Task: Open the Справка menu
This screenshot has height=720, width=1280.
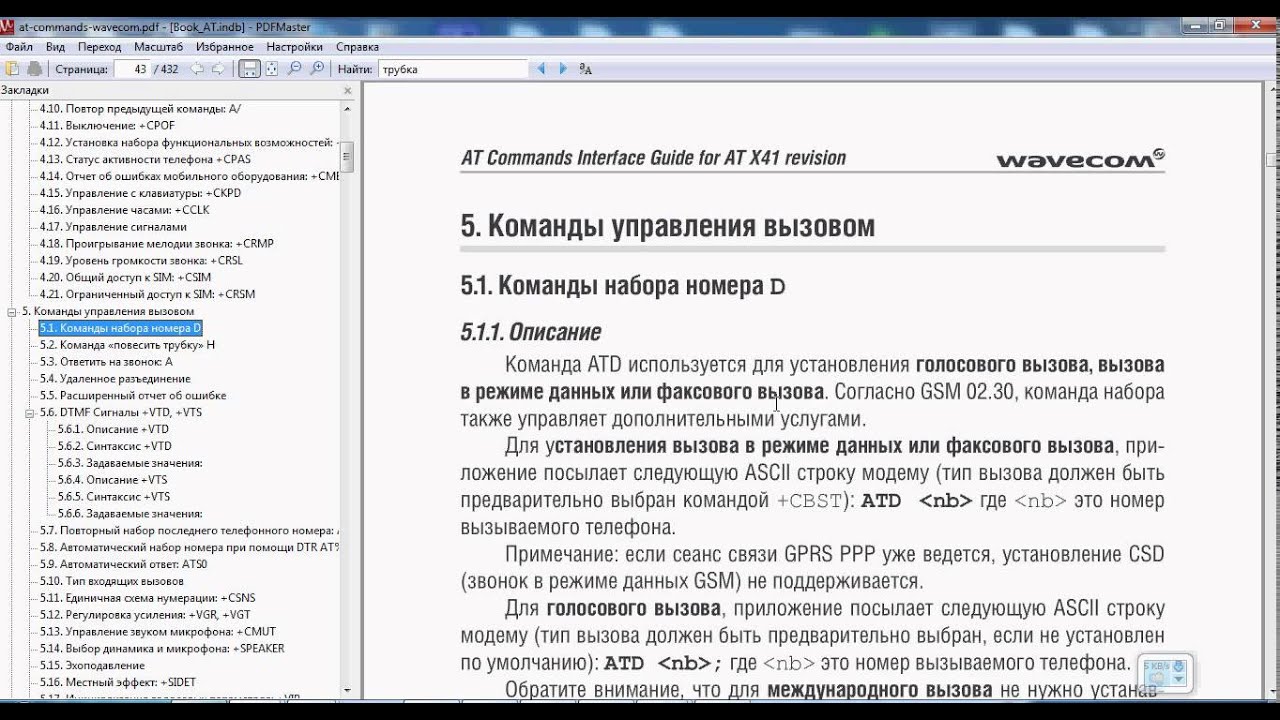Action: (x=357, y=47)
